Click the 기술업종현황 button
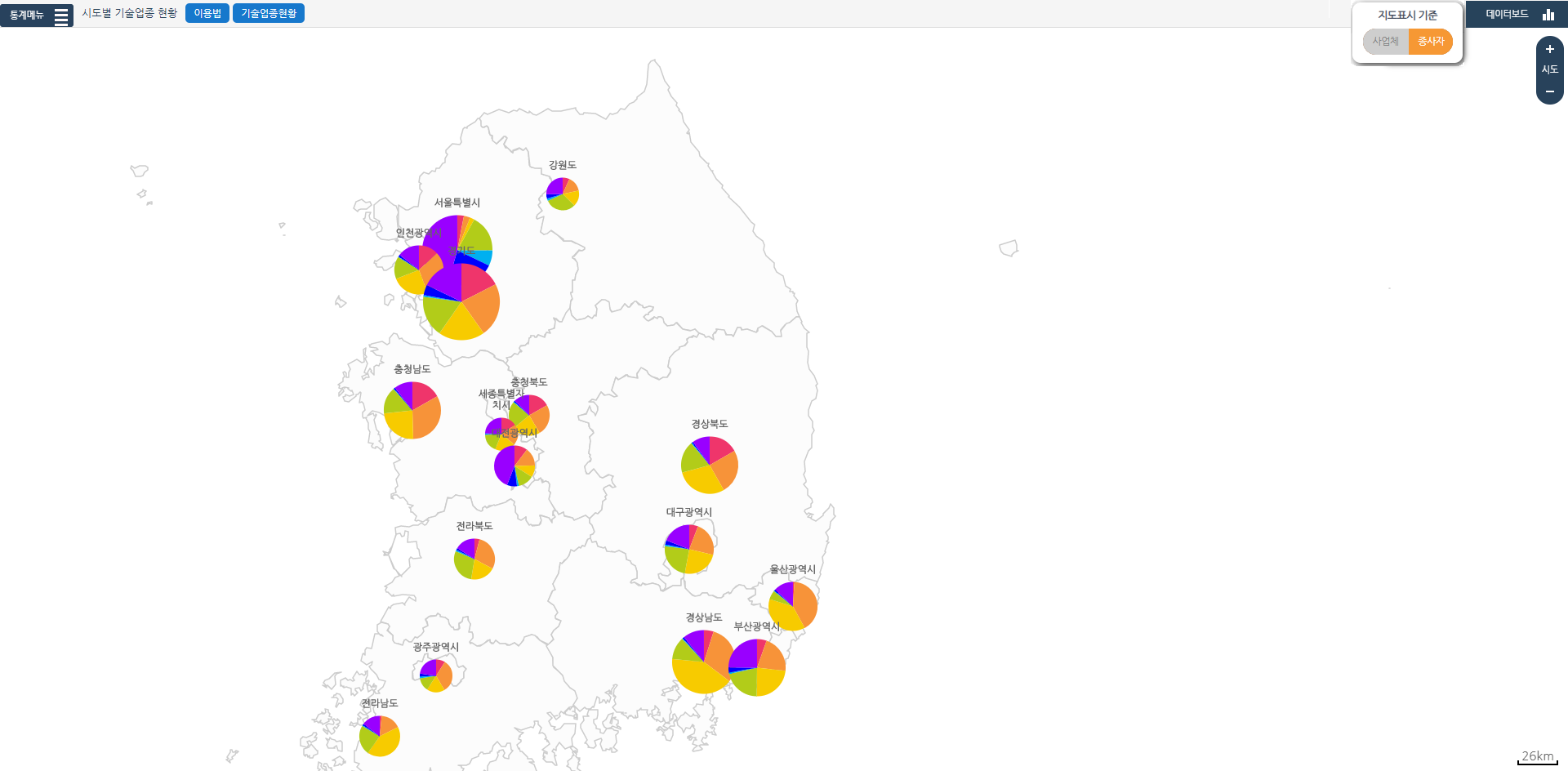This screenshot has height=771, width=1568. click(268, 13)
